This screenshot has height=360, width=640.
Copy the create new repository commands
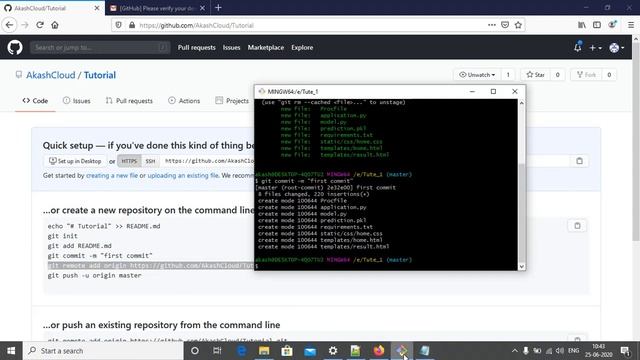coord(577,226)
